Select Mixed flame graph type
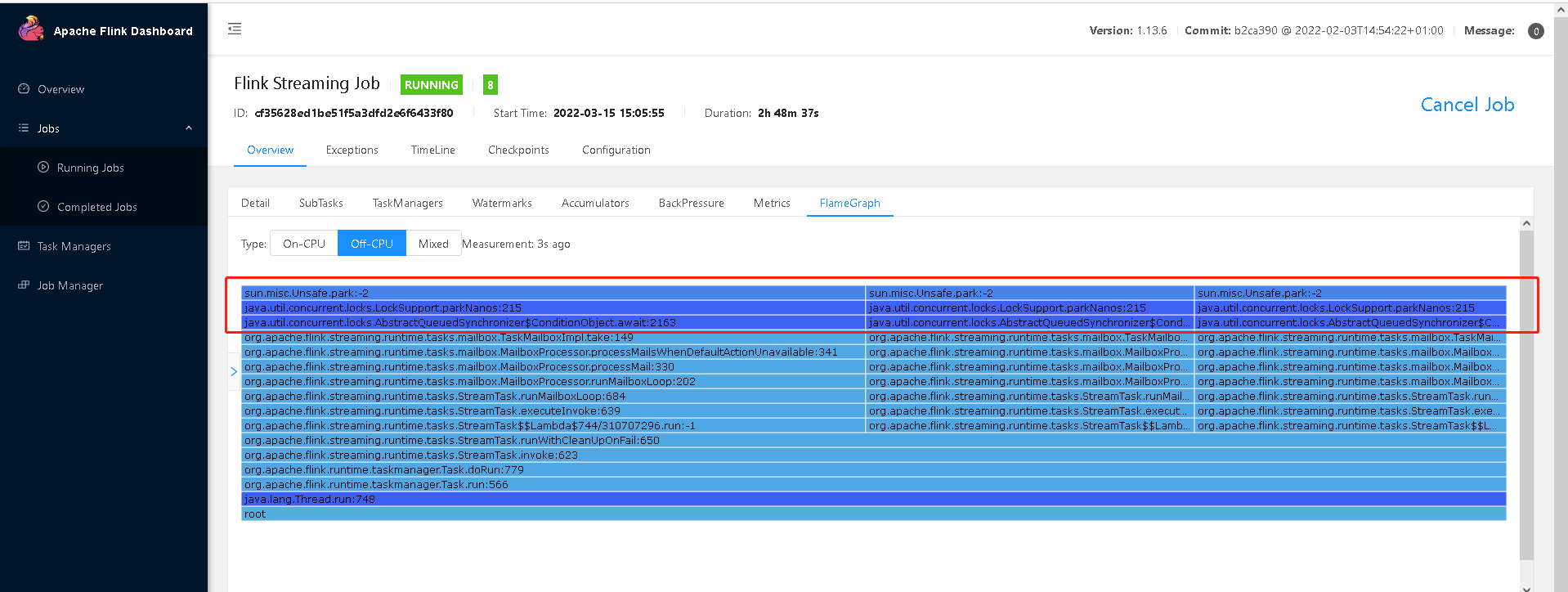 tap(433, 244)
